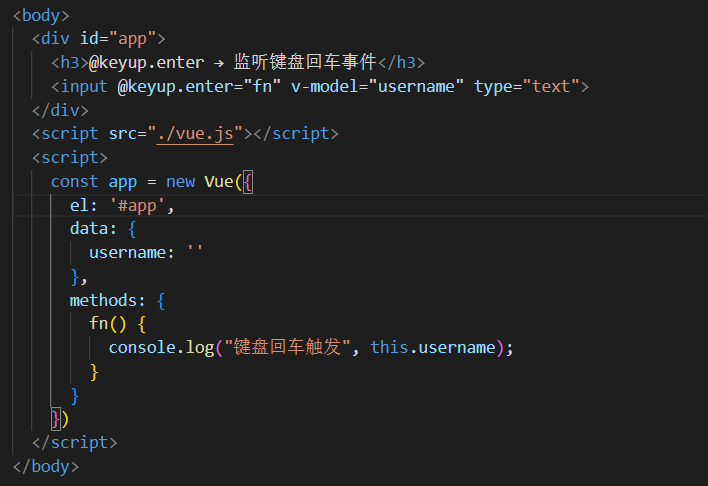Click the closing </div> tag
The width and height of the screenshot is (708, 486).
[60, 110]
